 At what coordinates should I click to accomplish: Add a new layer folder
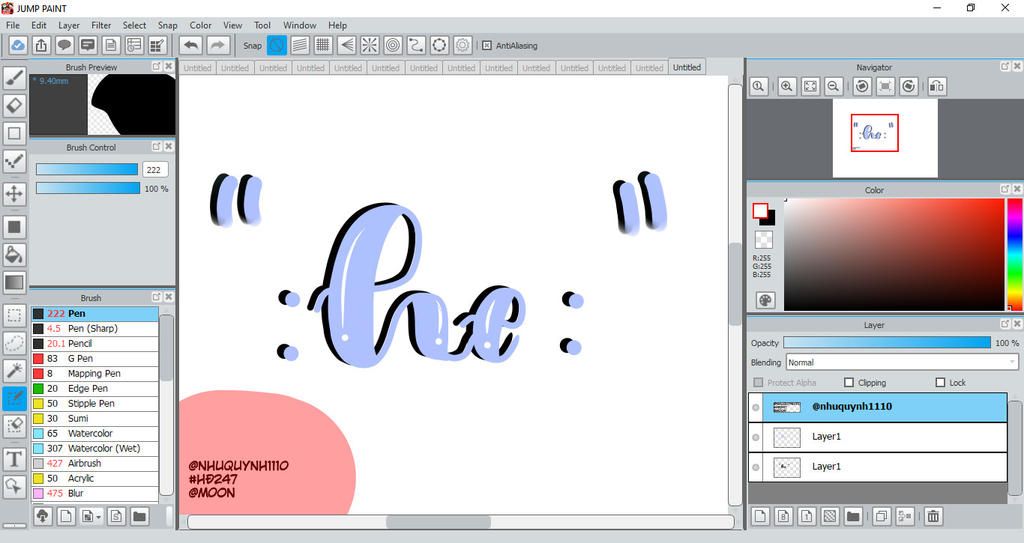click(853, 516)
